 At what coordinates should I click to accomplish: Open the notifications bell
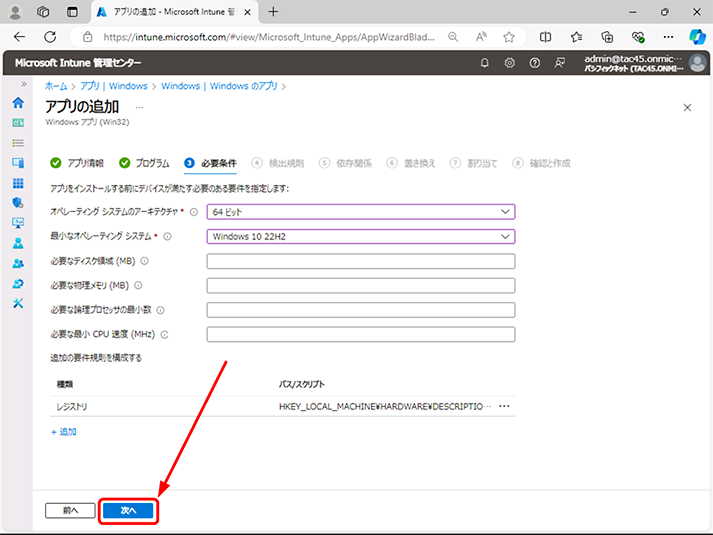pos(485,63)
